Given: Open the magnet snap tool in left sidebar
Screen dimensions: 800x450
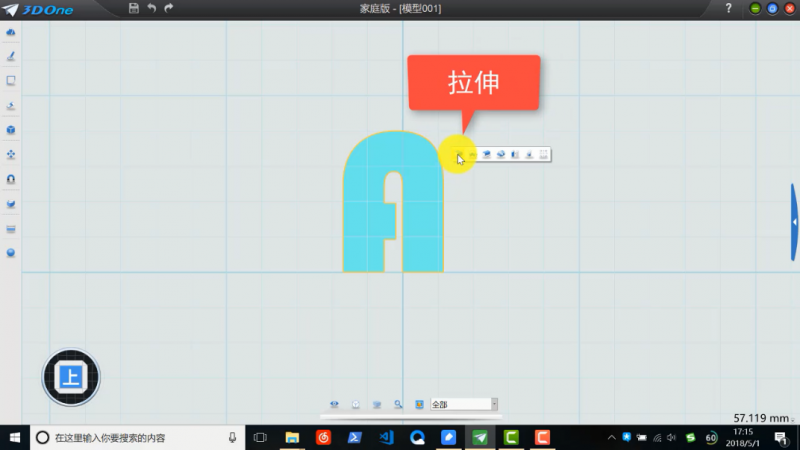Looking at the screenshot, I should coord(11,179).
